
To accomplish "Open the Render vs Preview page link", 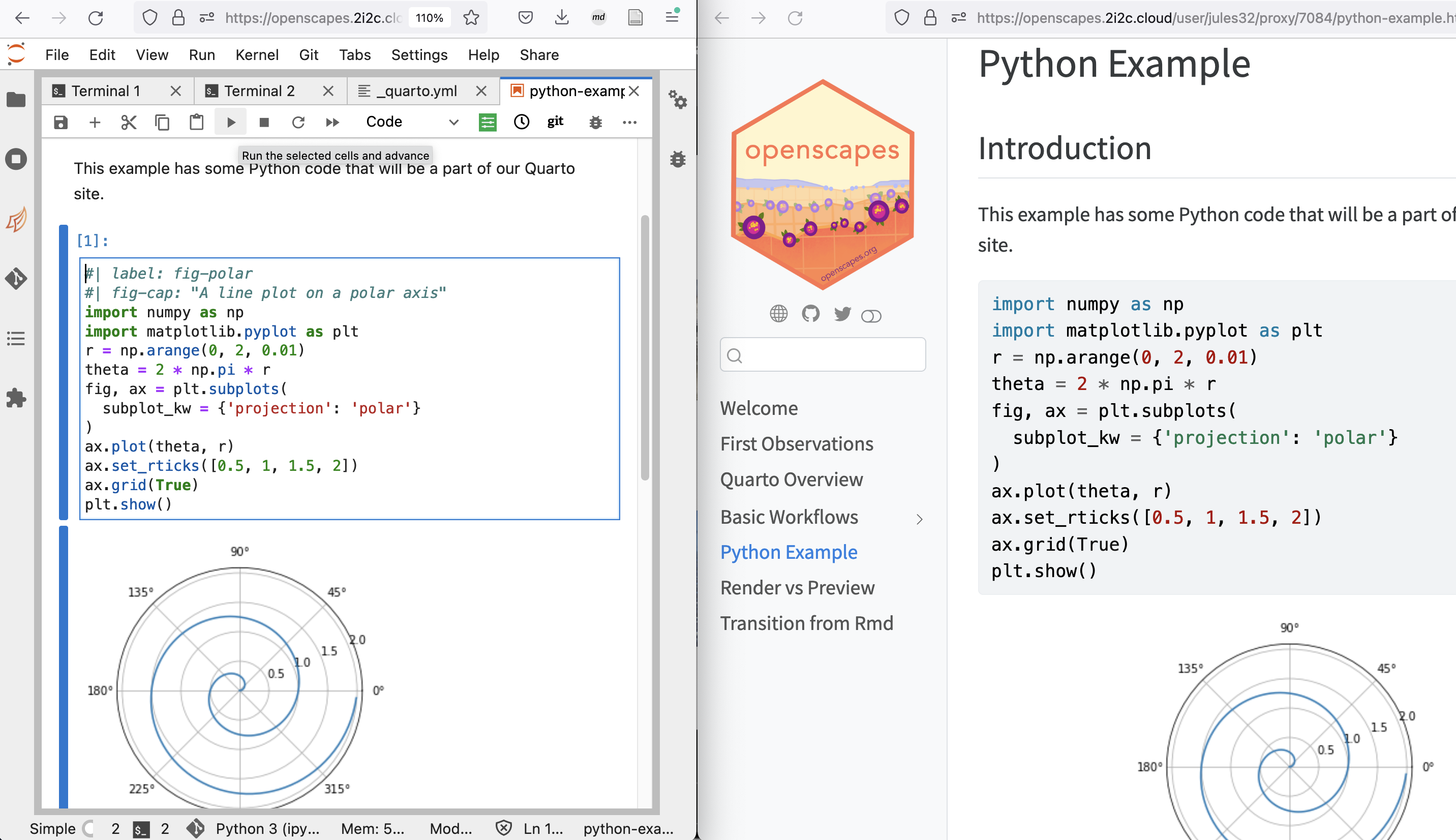I will (x=797, y=587).
